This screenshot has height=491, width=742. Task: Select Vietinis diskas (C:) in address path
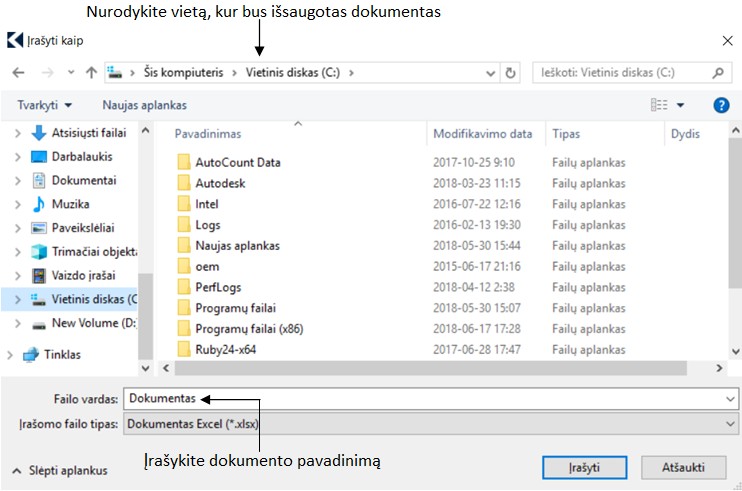point(292,72)
